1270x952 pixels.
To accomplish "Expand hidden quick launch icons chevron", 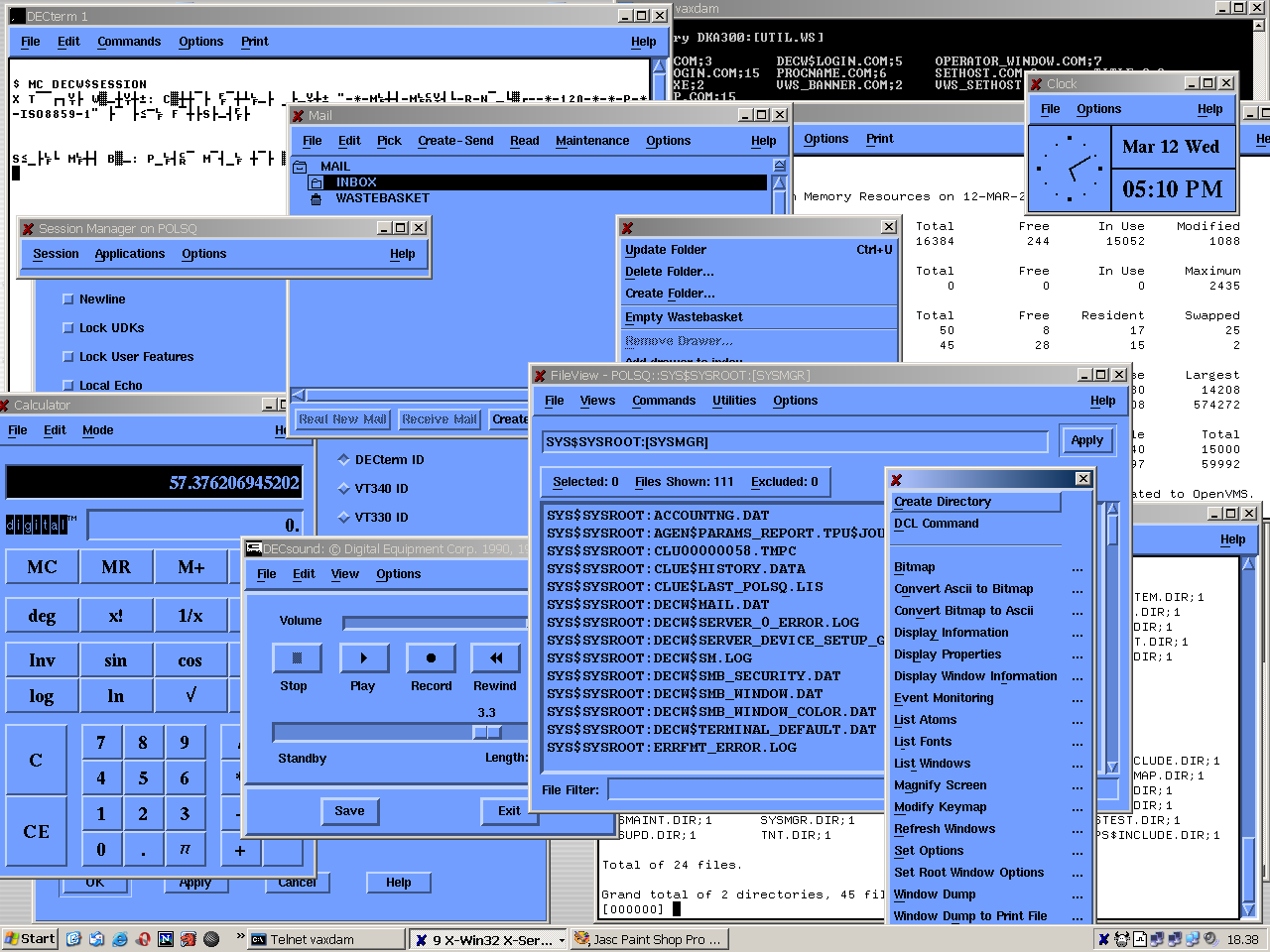I will tap(240, 936).
